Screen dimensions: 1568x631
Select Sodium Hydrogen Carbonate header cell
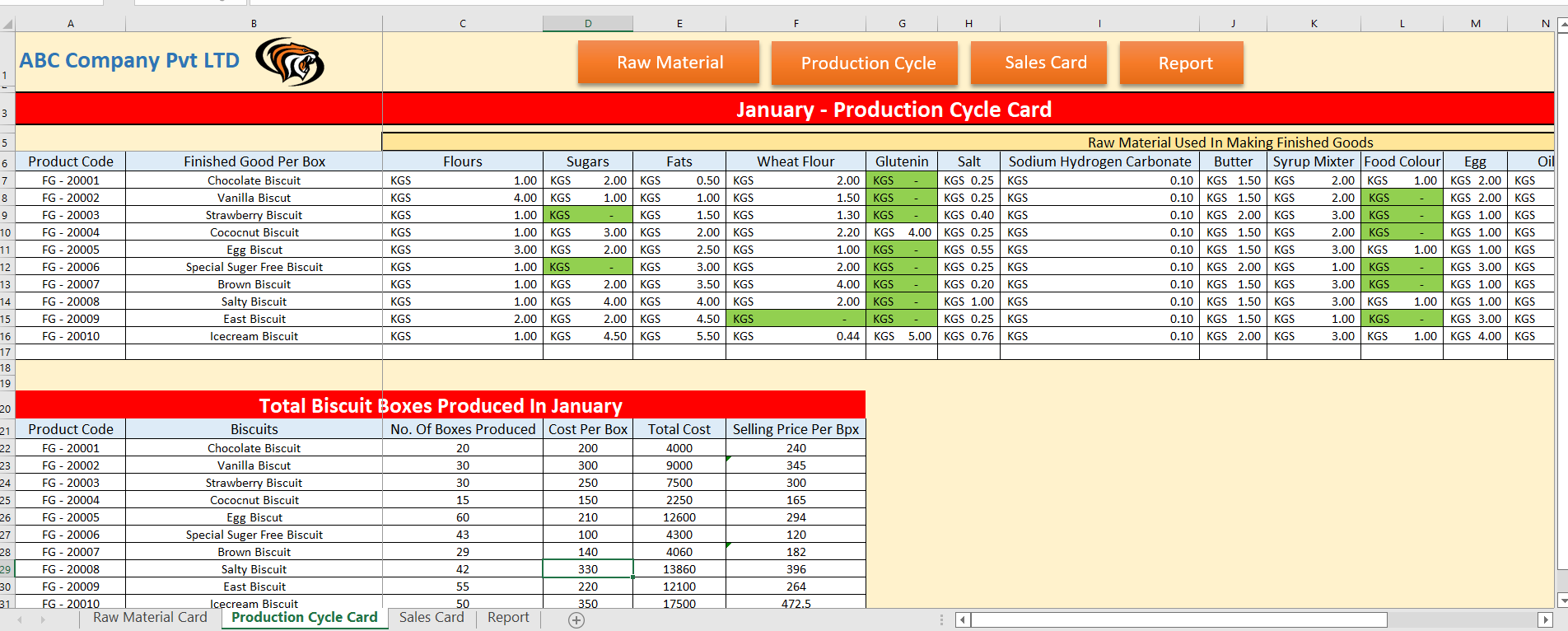(x=1099, y=161)
